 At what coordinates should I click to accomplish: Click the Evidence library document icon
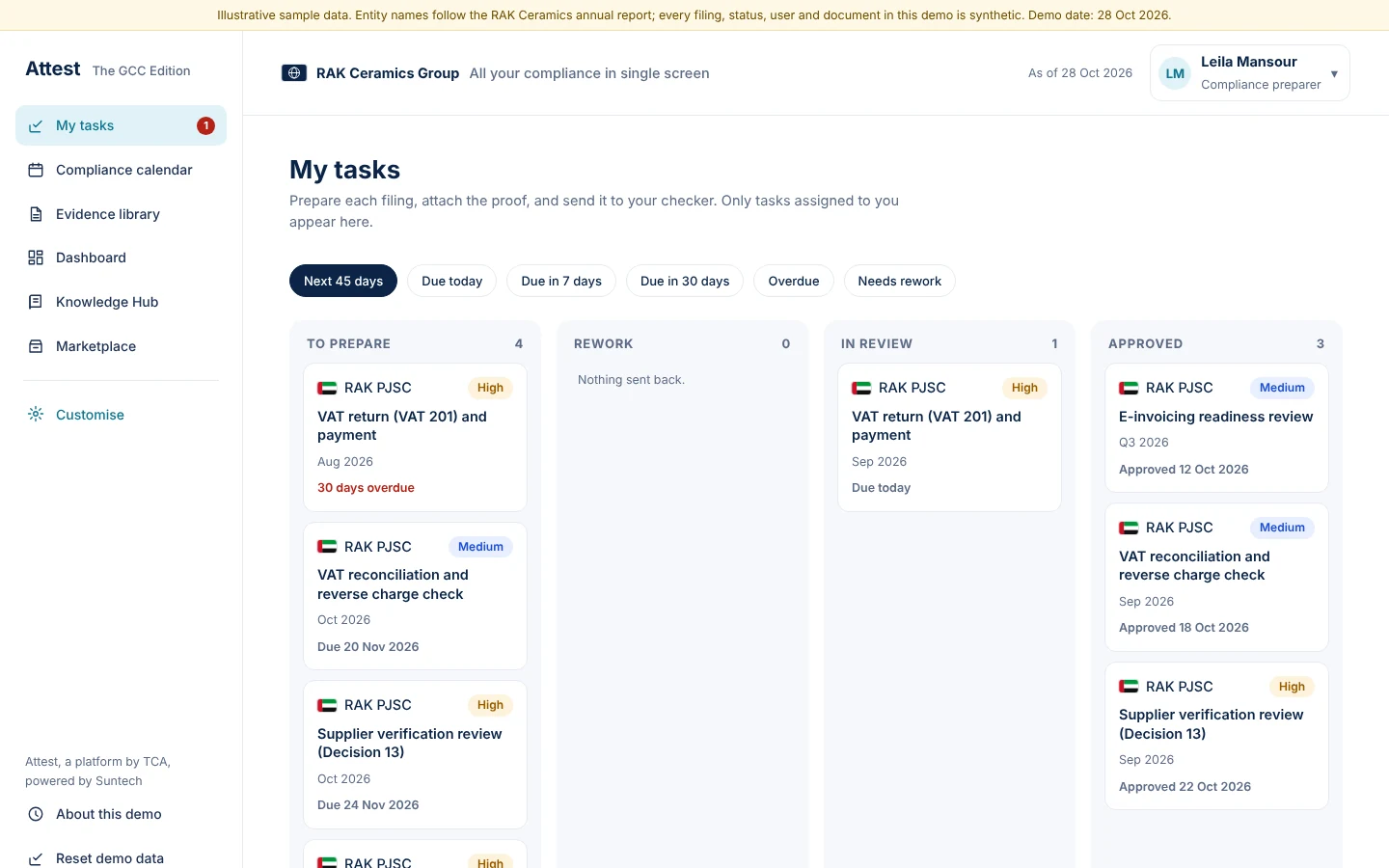point(36,214)
